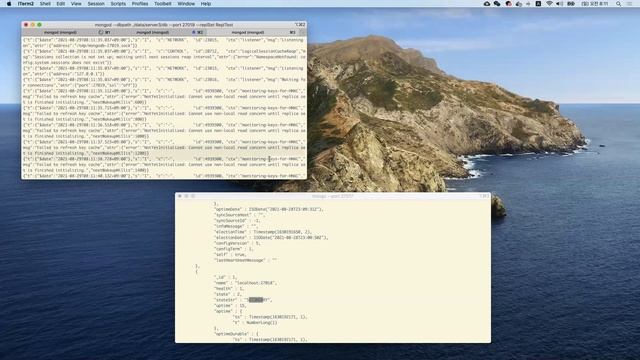Click the "optimeDurable" line

coord(236,333)
